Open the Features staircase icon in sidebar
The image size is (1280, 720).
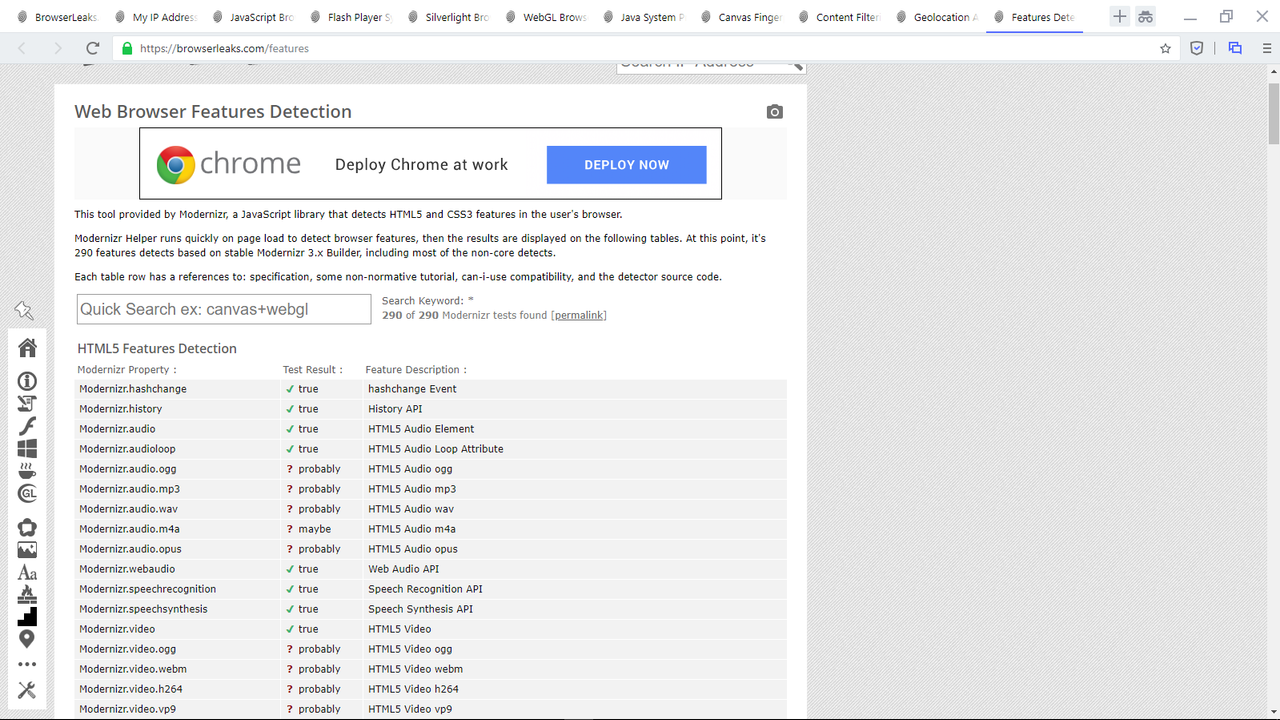click(27, 616)
